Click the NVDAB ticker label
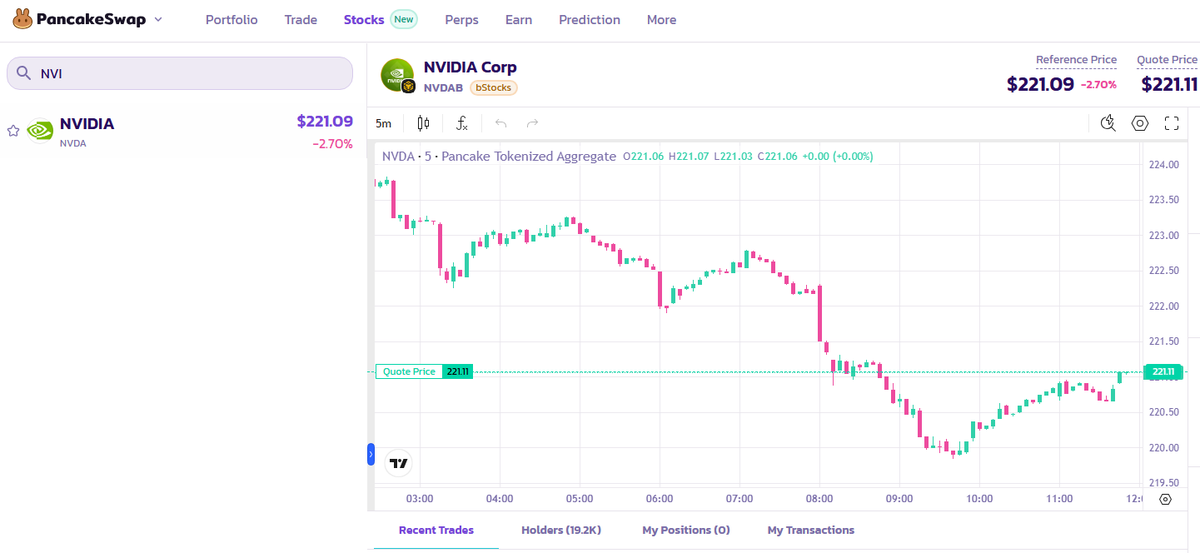This screenshot has height=553, width=1200. [443, 88]
